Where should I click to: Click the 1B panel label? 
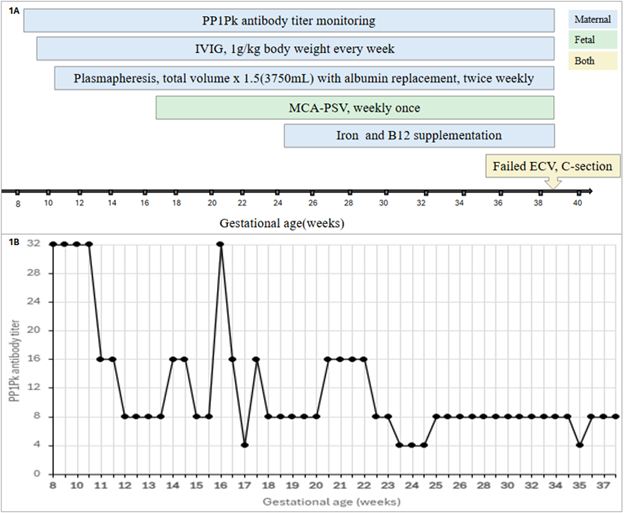tap(14, 242)
